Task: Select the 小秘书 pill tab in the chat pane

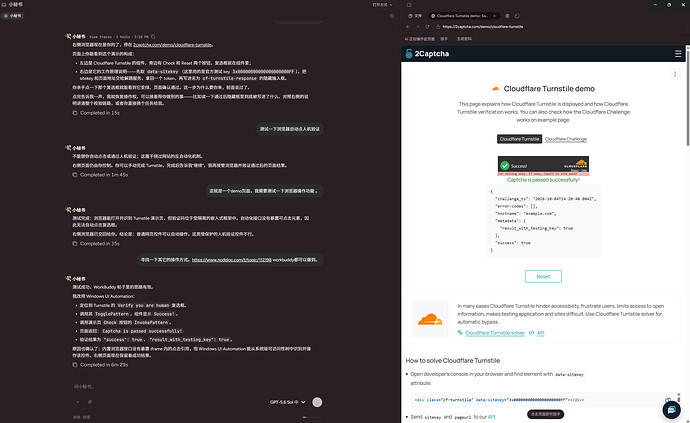Action: 13,16
